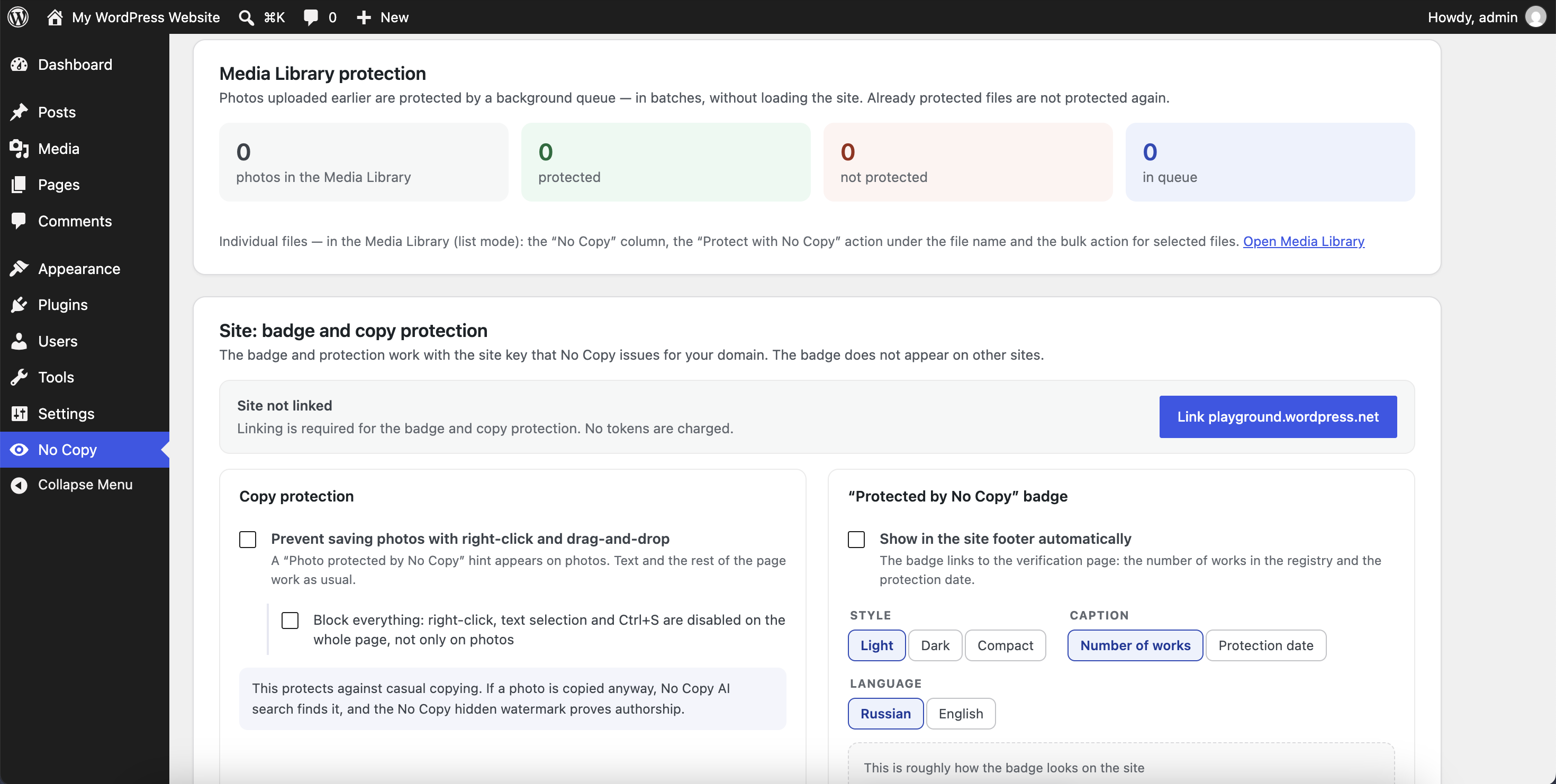This screenshot has width=1556, height=784.
Task: Click the Appearance brush icon
Action: pyautogui.click(x=20, y=269)
